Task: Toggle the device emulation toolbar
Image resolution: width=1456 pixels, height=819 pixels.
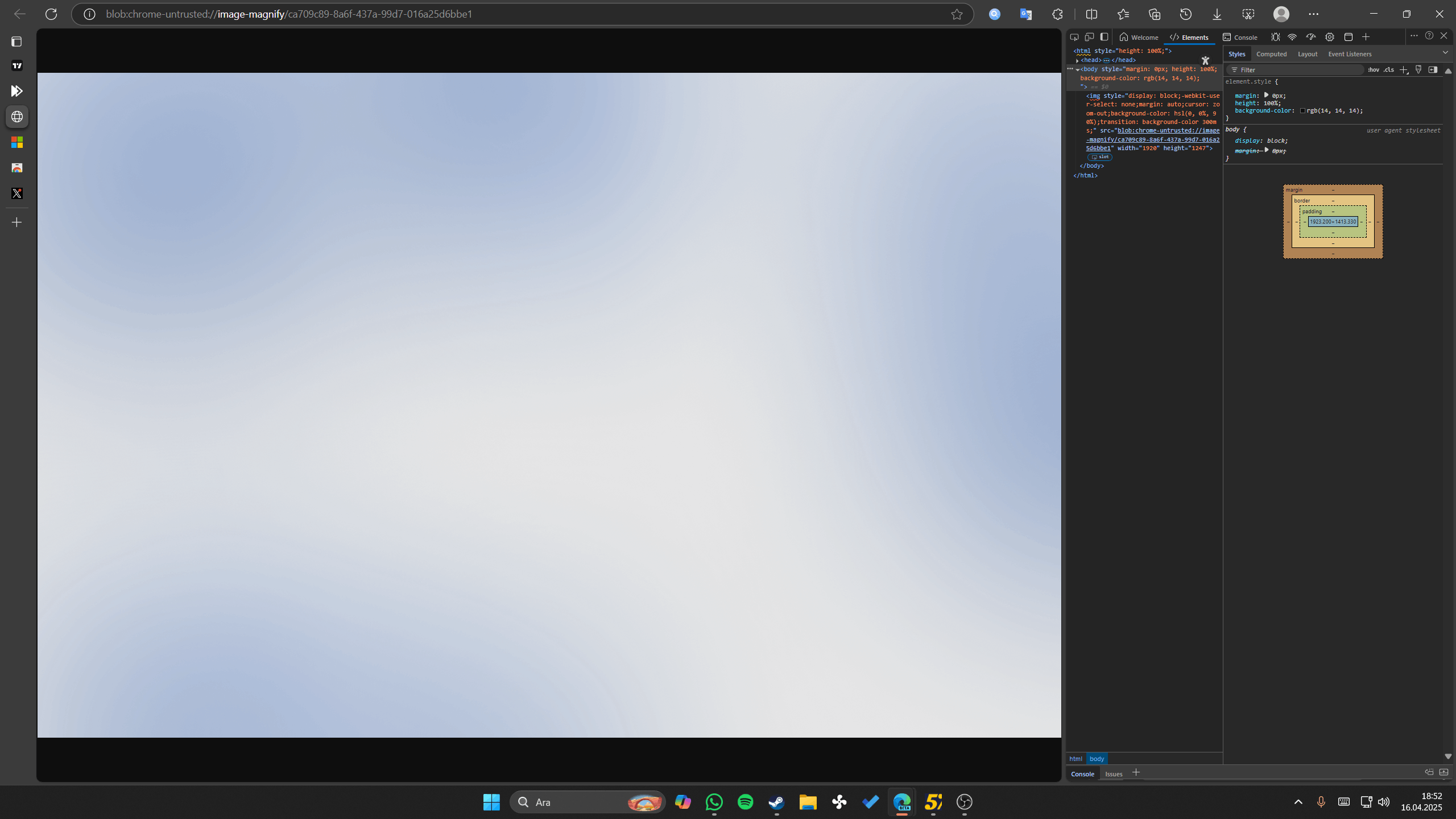Action: [x=1089, y=37]
